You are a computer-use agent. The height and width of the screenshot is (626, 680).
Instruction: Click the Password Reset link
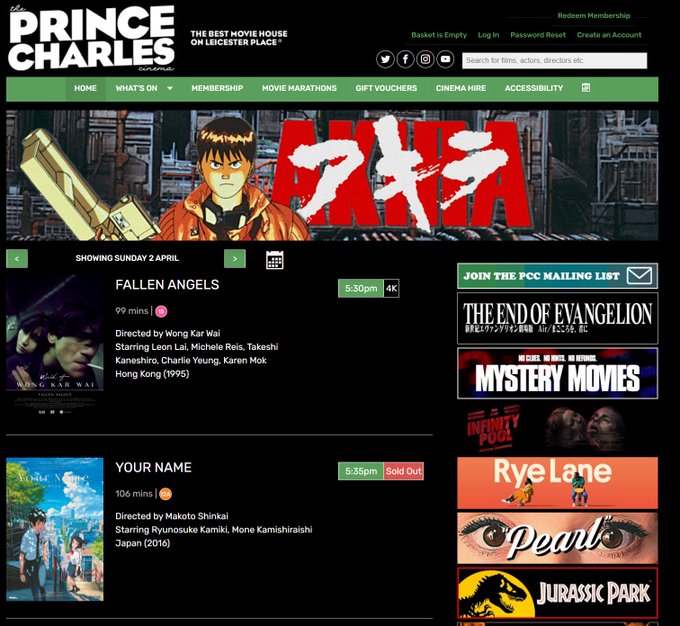538,35
